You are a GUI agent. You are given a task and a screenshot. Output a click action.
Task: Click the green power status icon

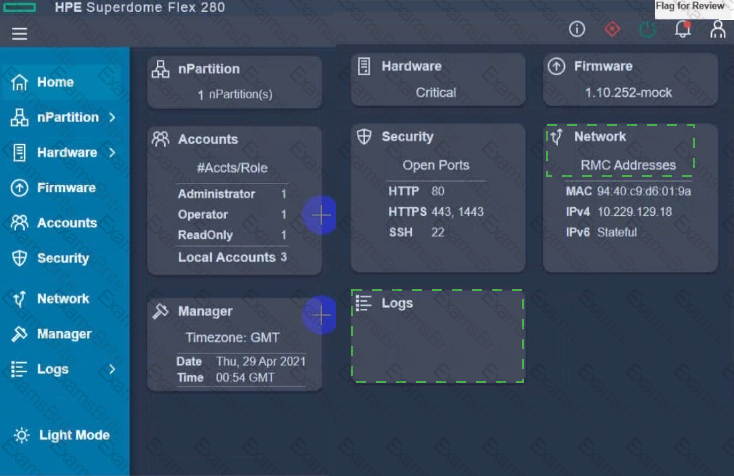(x=647, y=30)
